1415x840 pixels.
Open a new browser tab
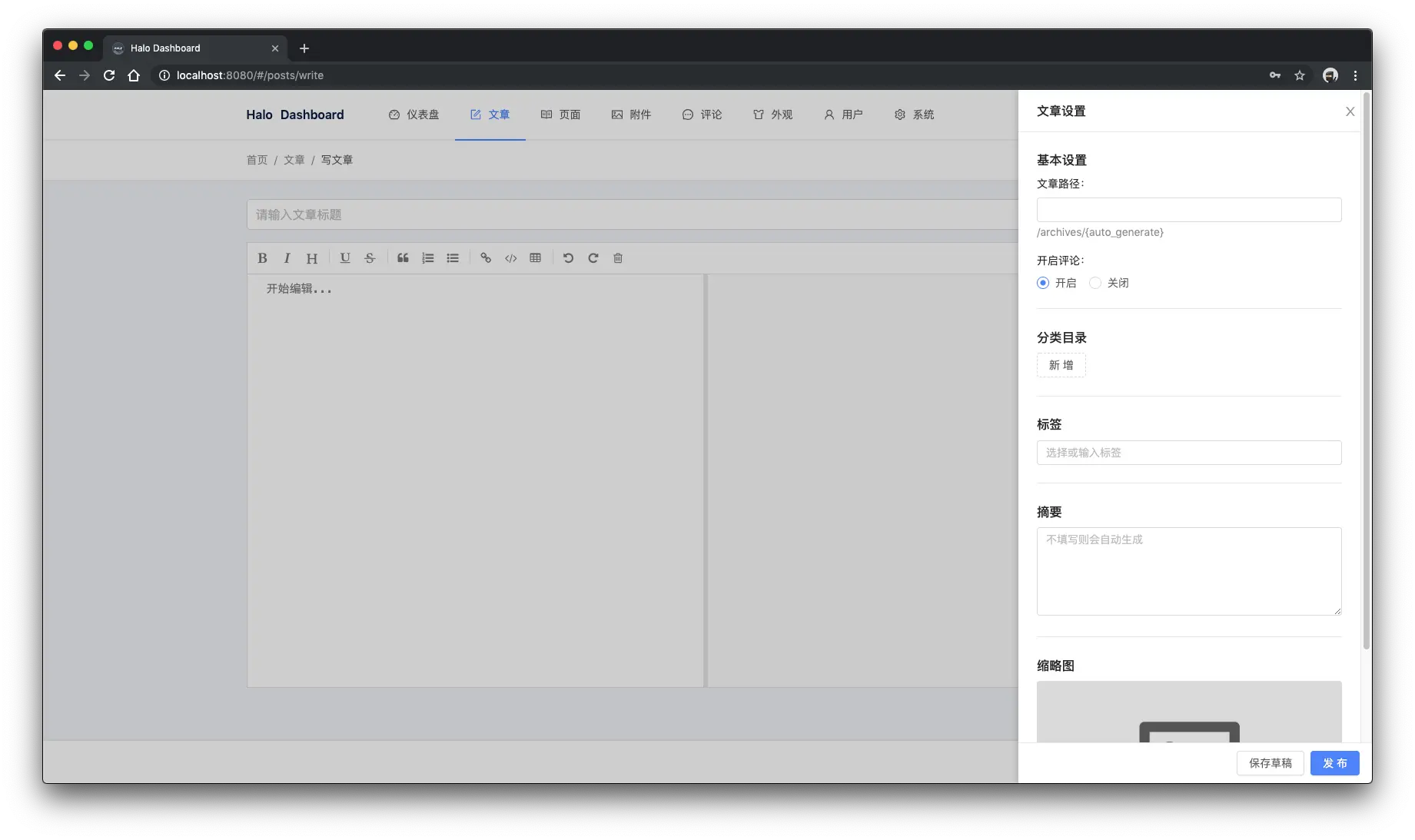coord(304,48)
